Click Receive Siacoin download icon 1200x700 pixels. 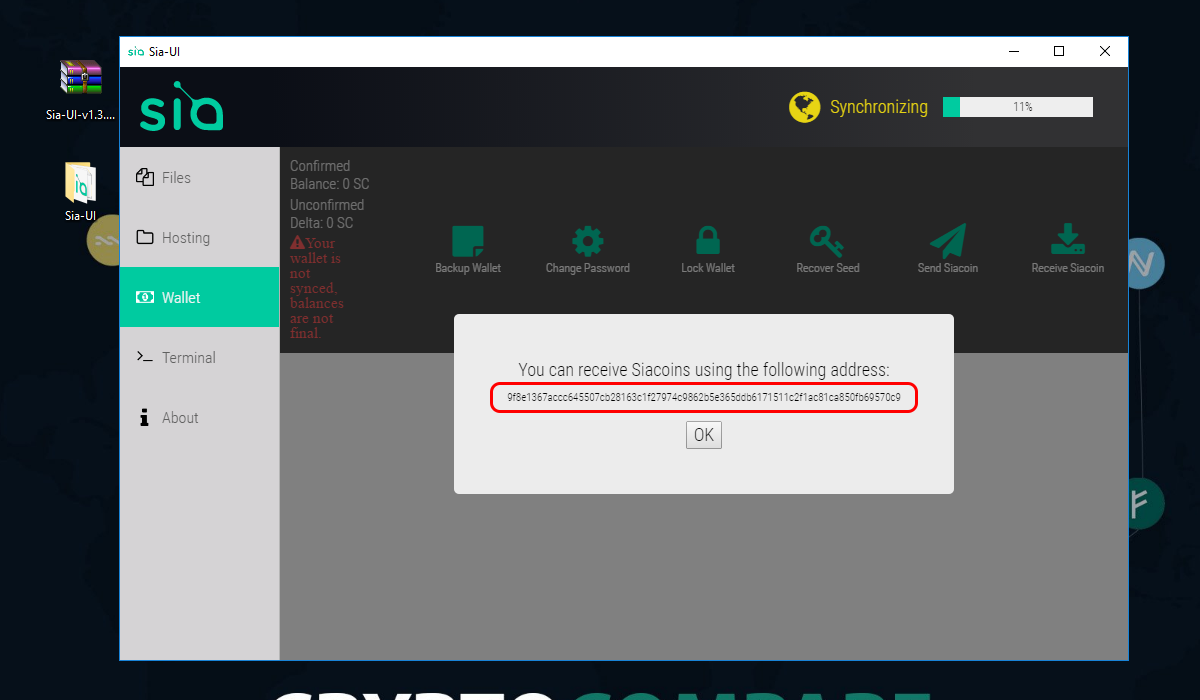(1068, 240)
